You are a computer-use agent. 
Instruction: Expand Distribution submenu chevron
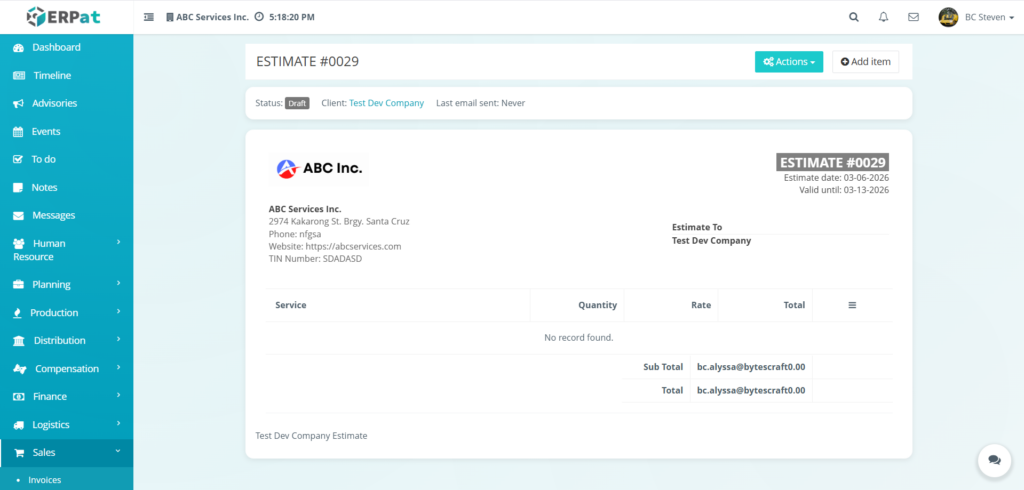pyautogui.click(x=119, y=340)
